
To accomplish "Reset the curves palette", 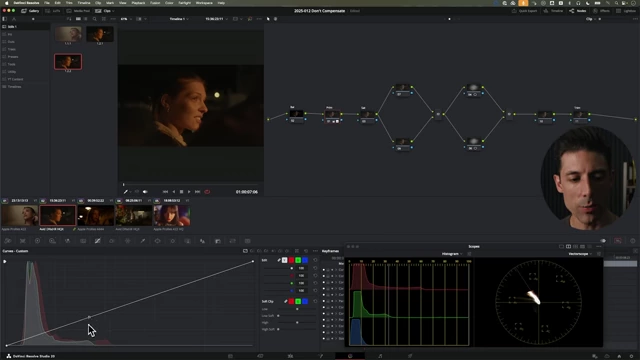I will [x=306, y=251].
